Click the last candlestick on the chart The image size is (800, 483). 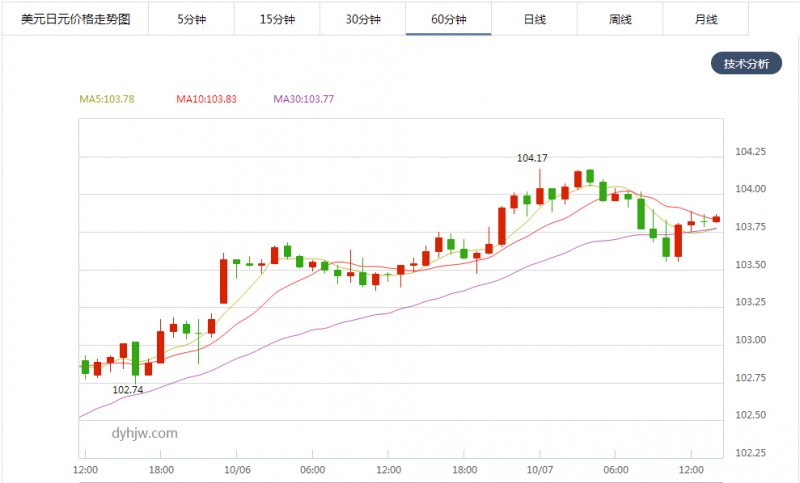click(716, 219)
